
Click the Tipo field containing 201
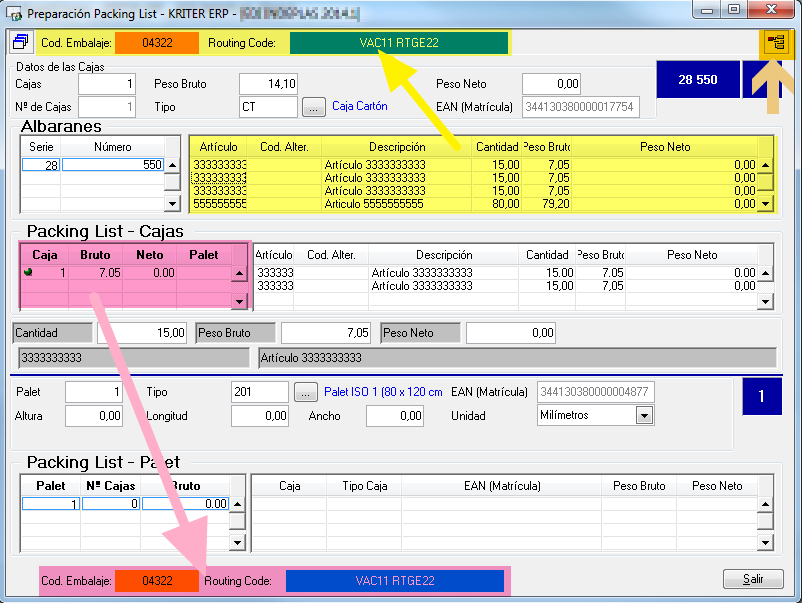click(260, 392)
